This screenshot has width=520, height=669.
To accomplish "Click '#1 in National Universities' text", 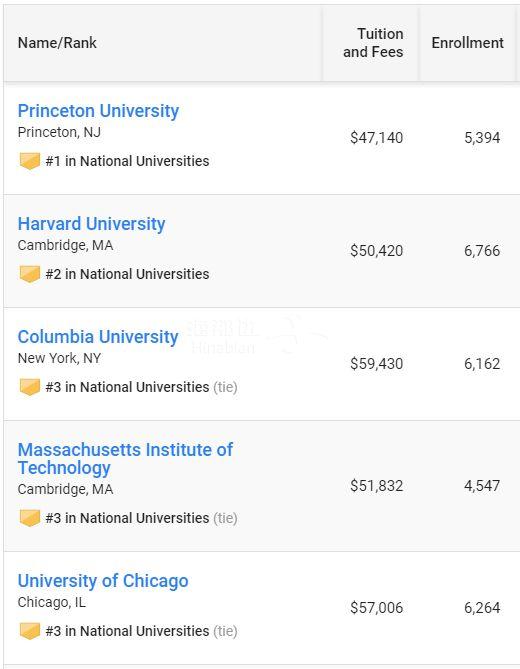I will pos(127,161).
